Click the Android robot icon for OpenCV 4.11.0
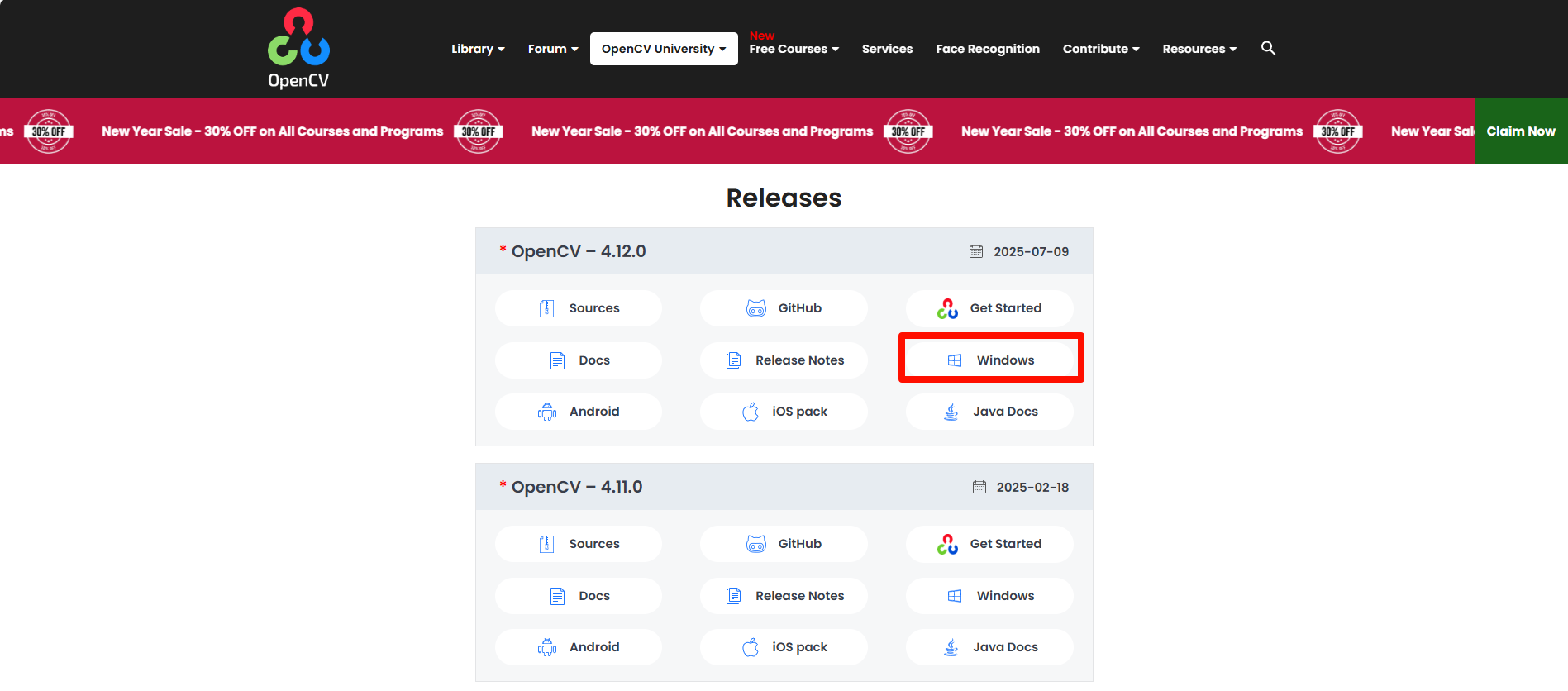 click(547, 647)
